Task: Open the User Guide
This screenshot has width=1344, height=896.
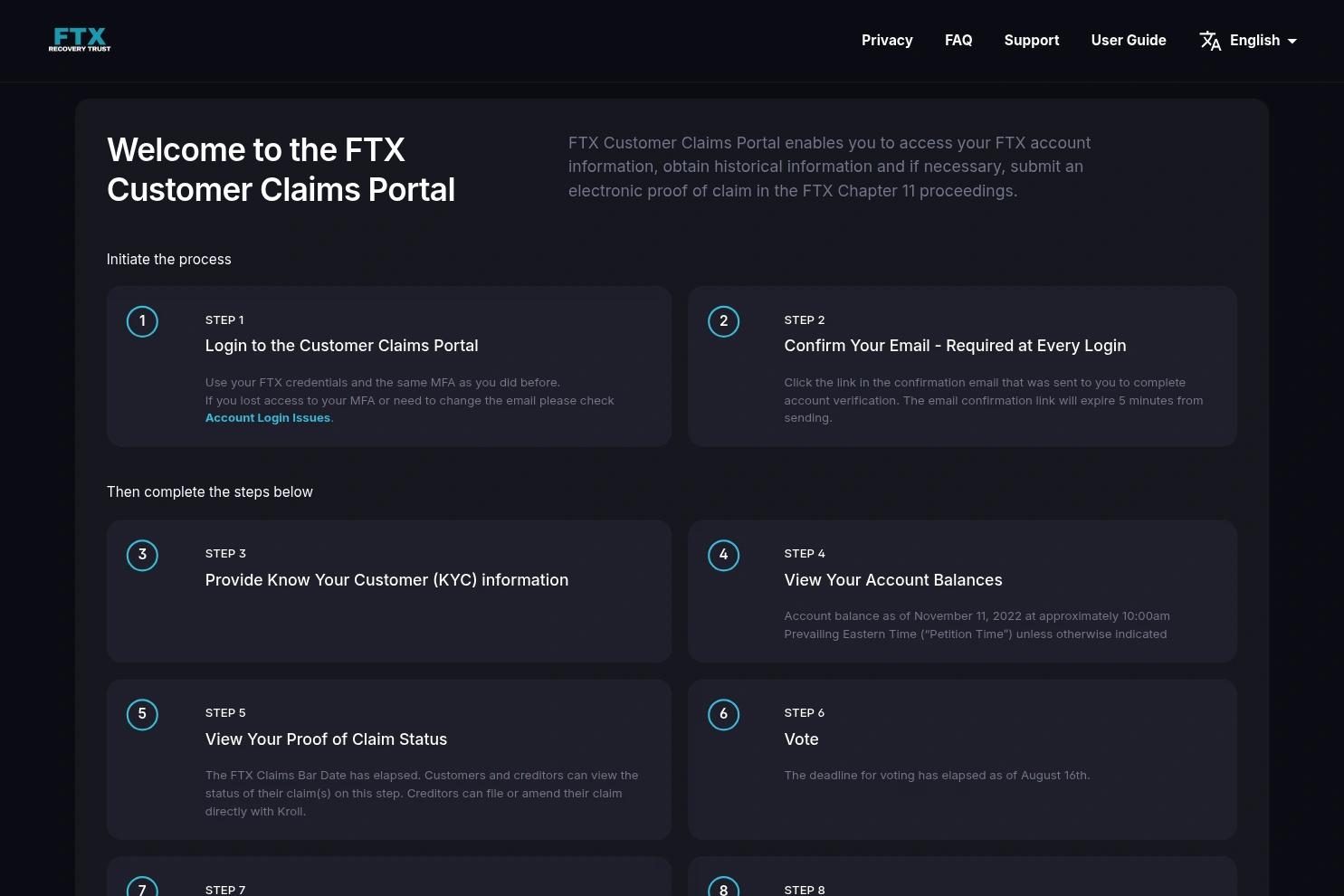Action: point(1129,41)
